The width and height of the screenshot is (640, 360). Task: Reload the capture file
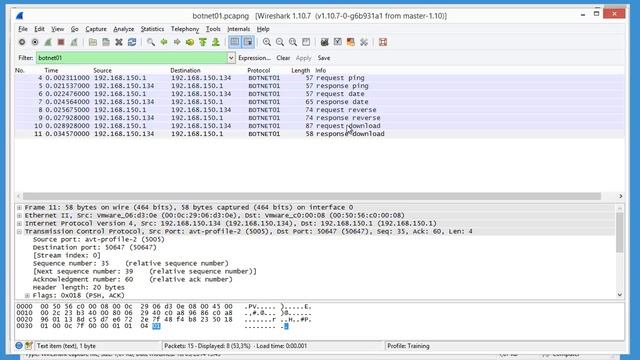click(132, 42)
